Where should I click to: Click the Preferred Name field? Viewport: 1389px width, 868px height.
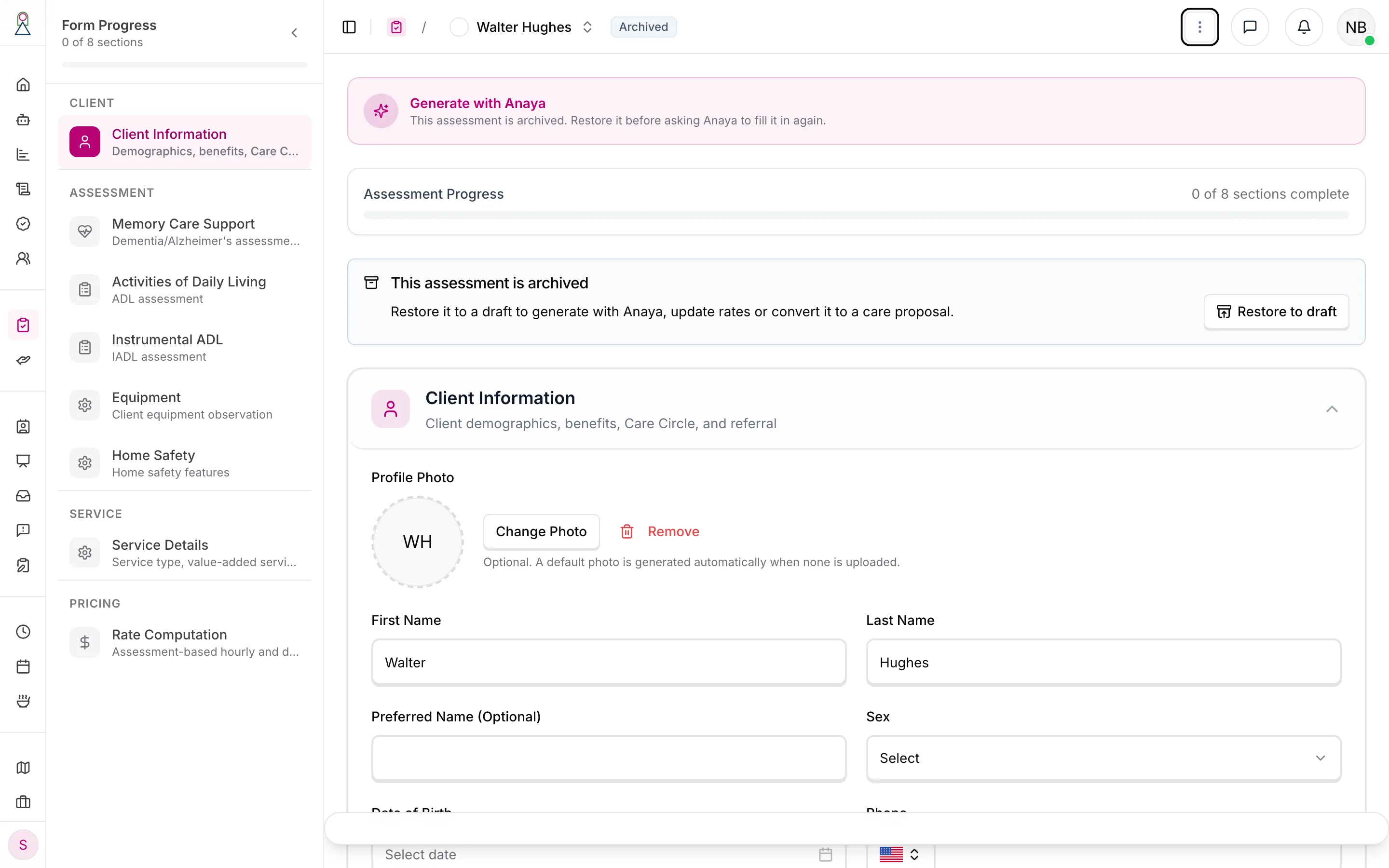(608, 759)
